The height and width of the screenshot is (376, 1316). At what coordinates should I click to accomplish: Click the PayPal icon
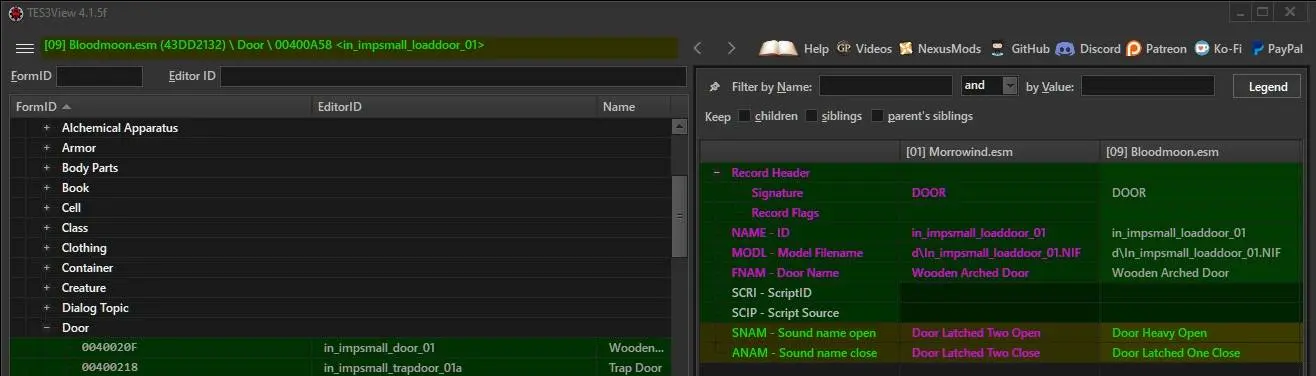click(x=1257, y=48)
